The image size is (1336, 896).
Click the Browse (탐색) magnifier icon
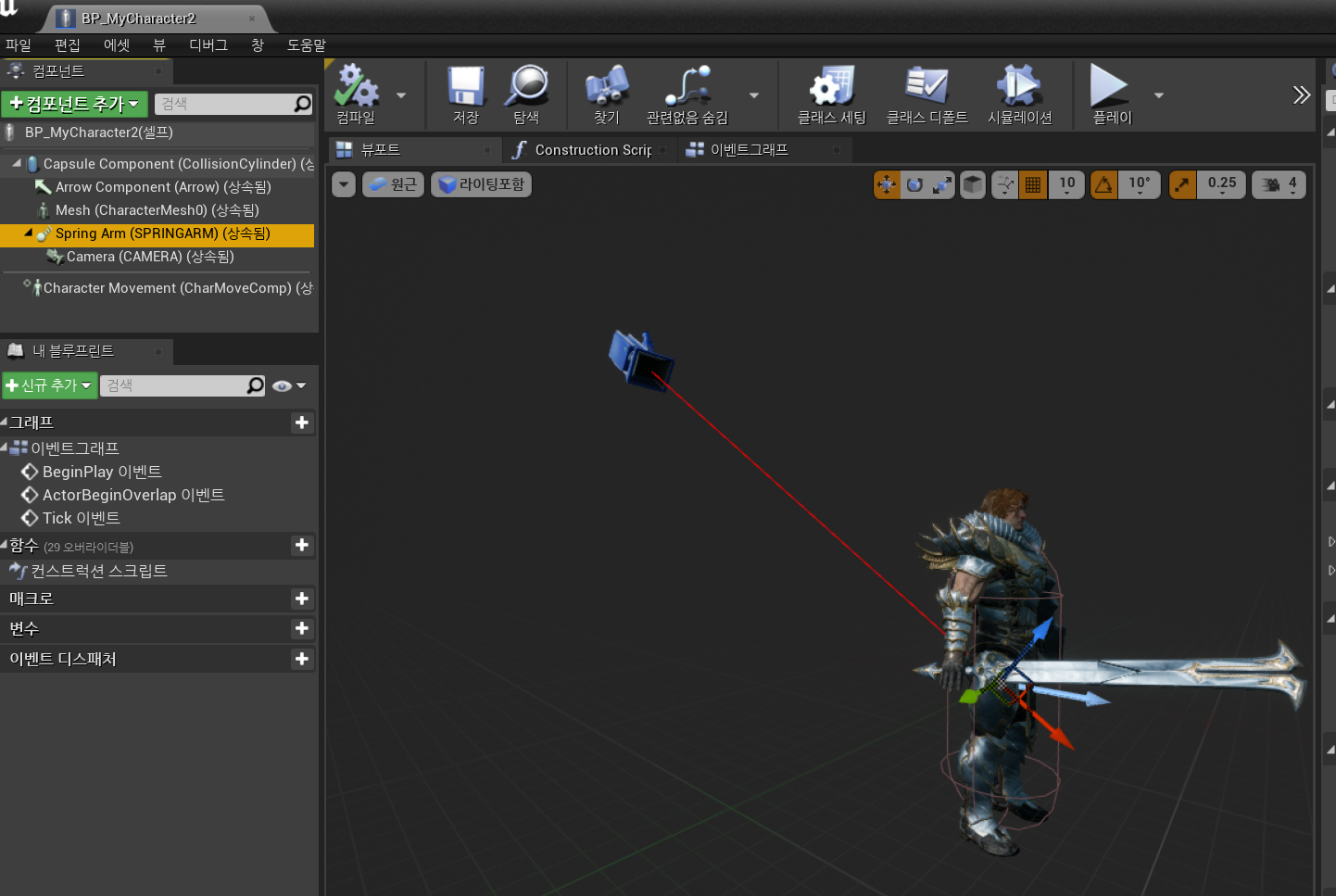(x=526, y=86)
